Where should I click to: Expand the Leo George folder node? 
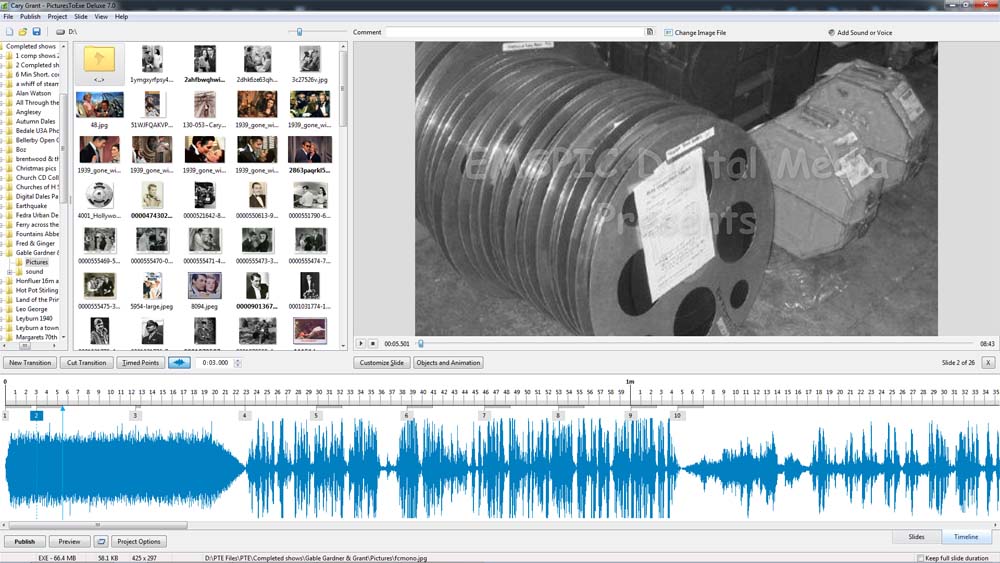point(3,309)
